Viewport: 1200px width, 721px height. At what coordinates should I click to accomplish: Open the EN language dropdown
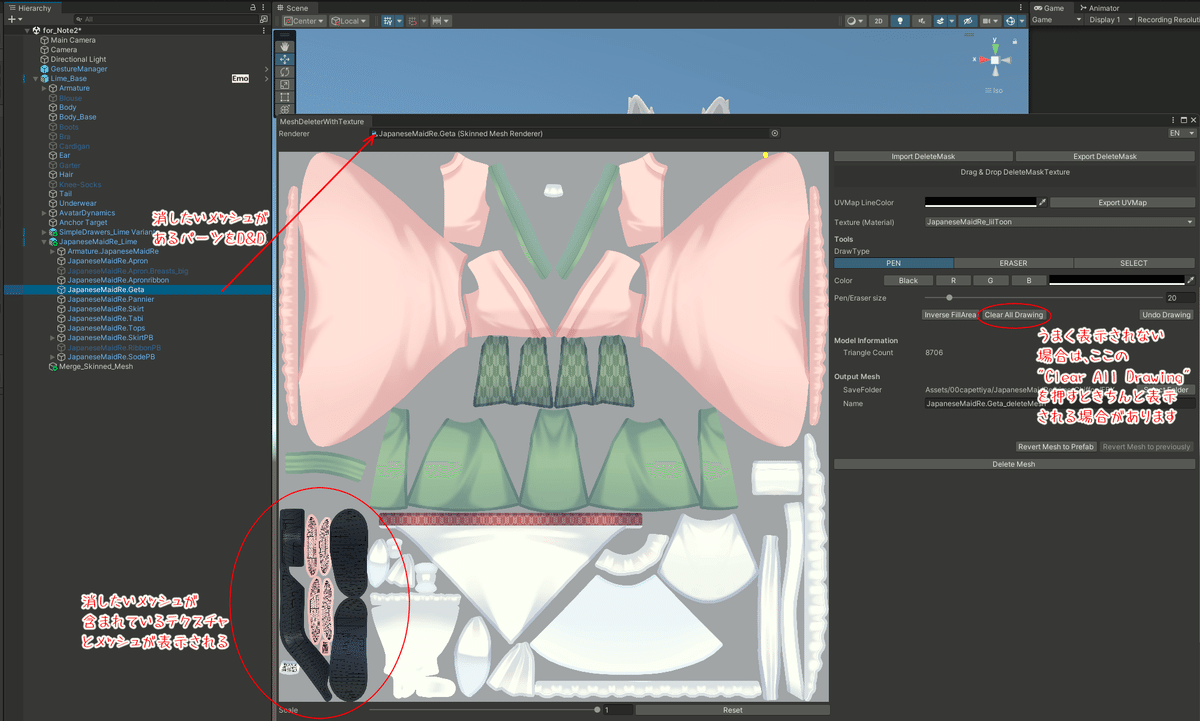tap(1181, 133)
